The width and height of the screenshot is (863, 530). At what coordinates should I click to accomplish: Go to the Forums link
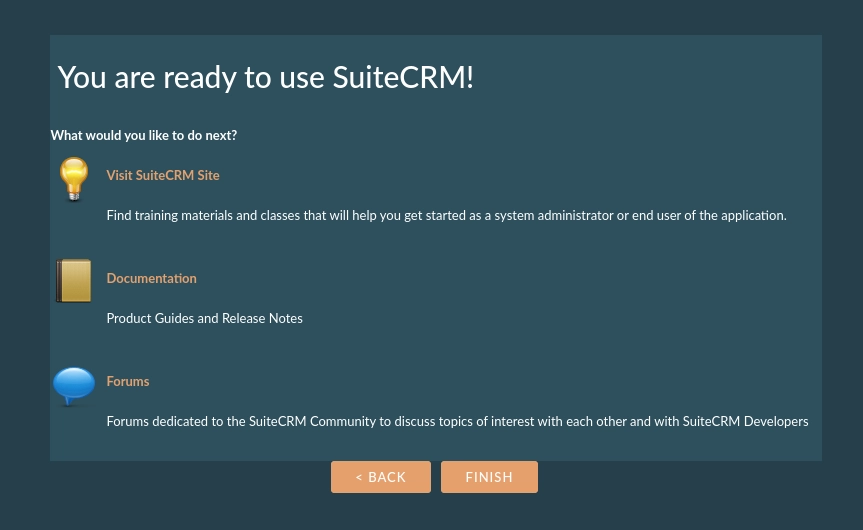(128, 381)
